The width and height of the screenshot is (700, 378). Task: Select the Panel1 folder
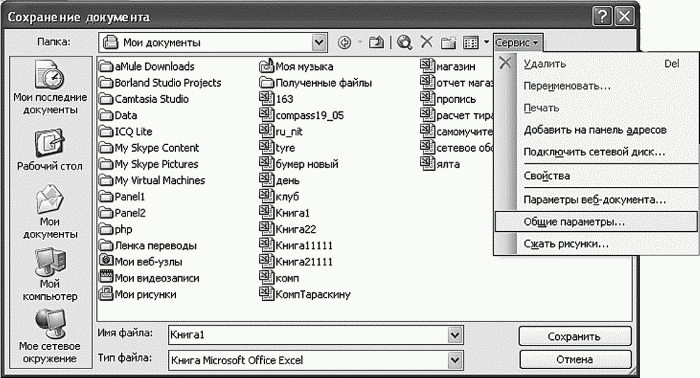click(122, 197)
